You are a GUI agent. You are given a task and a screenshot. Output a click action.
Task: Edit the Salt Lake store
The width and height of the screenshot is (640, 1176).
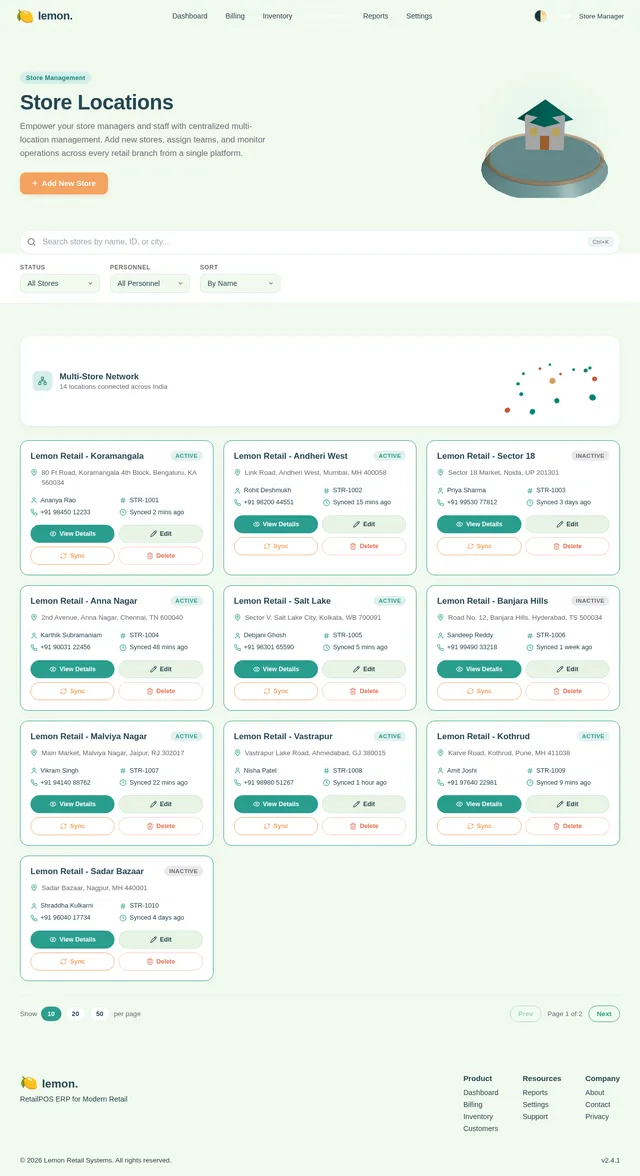click(x=364, y=669)
